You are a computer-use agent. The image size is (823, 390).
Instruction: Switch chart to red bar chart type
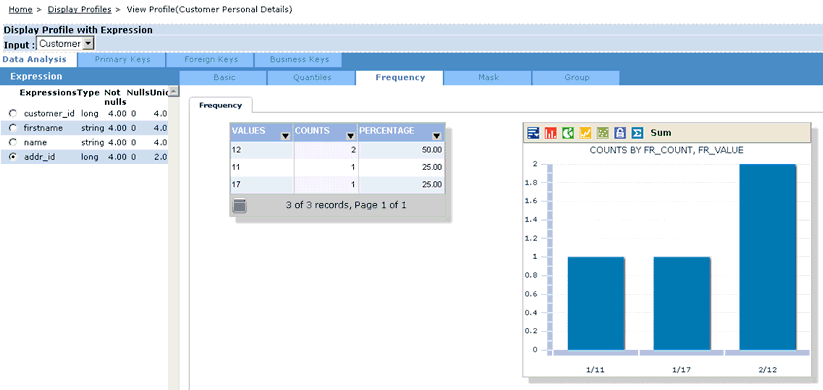[x=551, y=133]
